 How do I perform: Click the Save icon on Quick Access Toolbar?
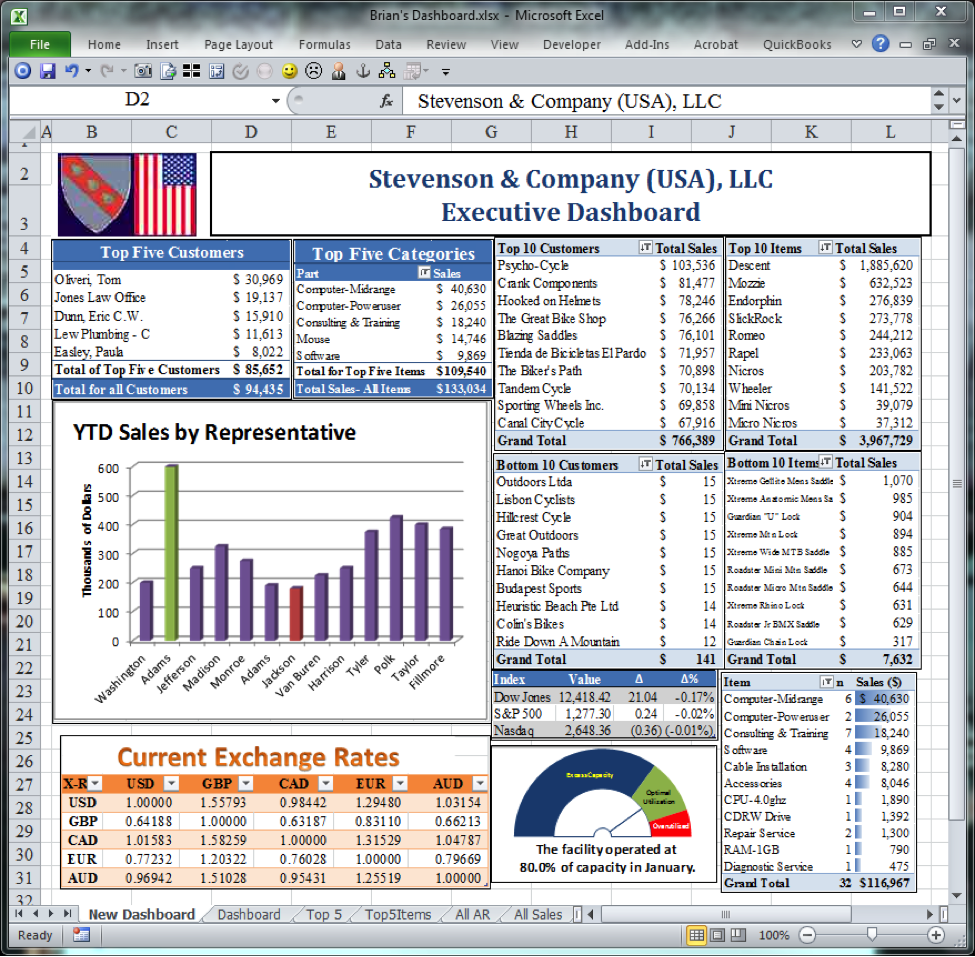click(x=47, y=71)
